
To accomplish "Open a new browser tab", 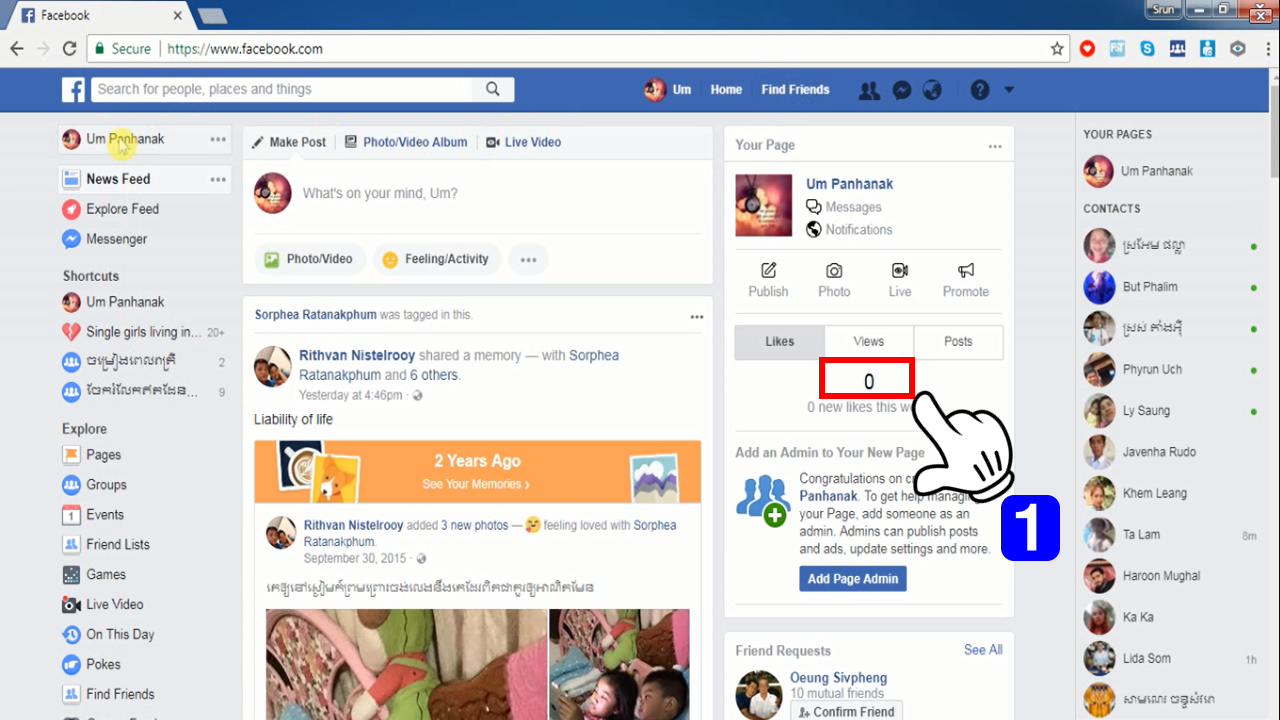I will [x=212, y=16].
